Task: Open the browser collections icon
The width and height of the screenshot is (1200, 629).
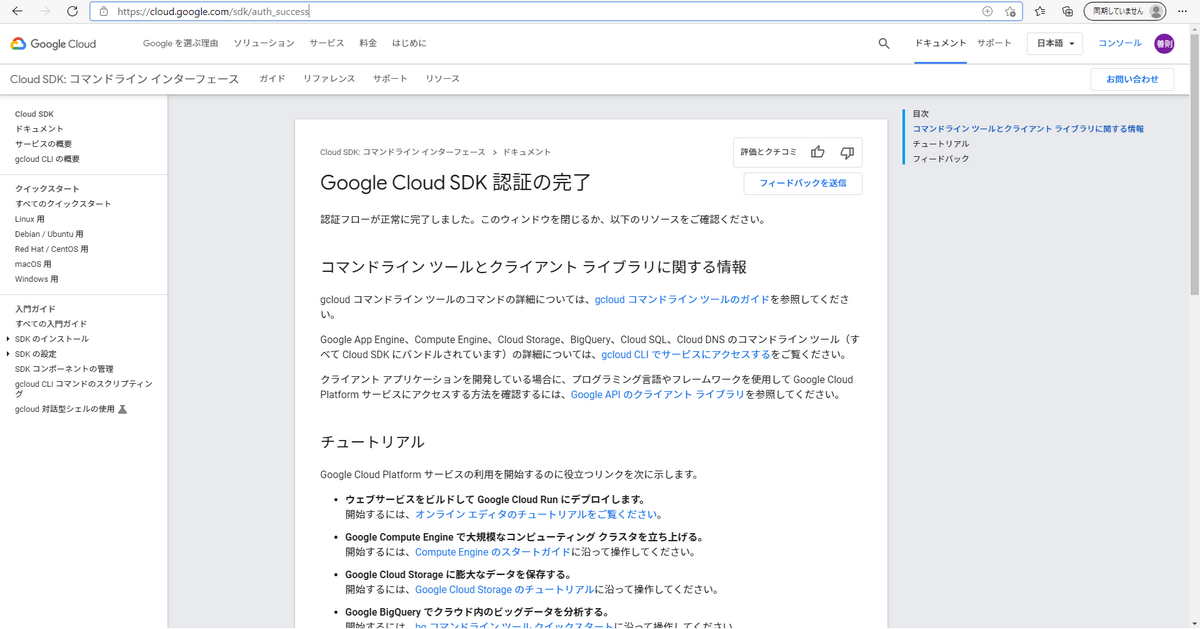Action: 1067,11
